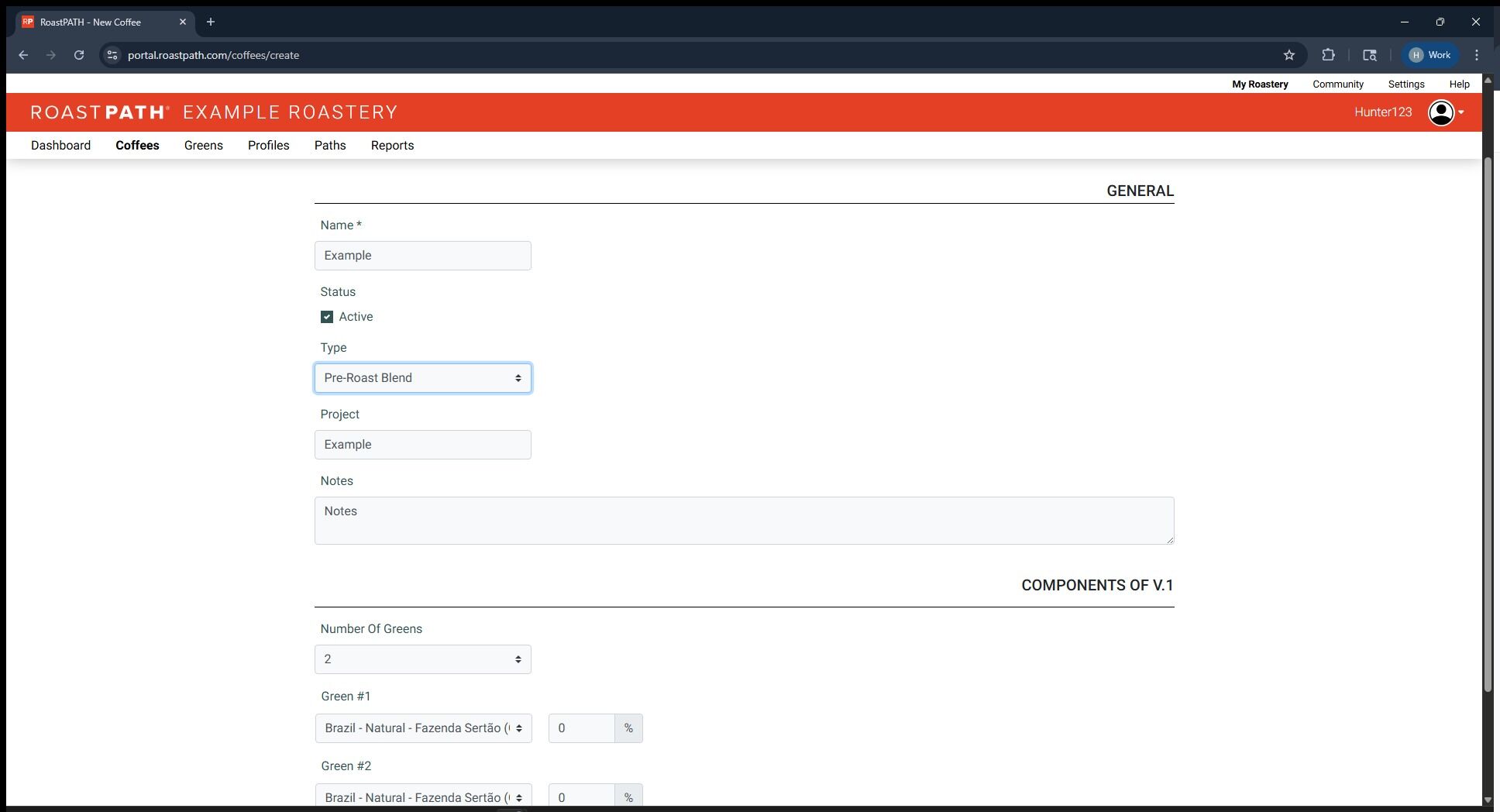Reload the RoastPATH page

[x=79, y=55]
